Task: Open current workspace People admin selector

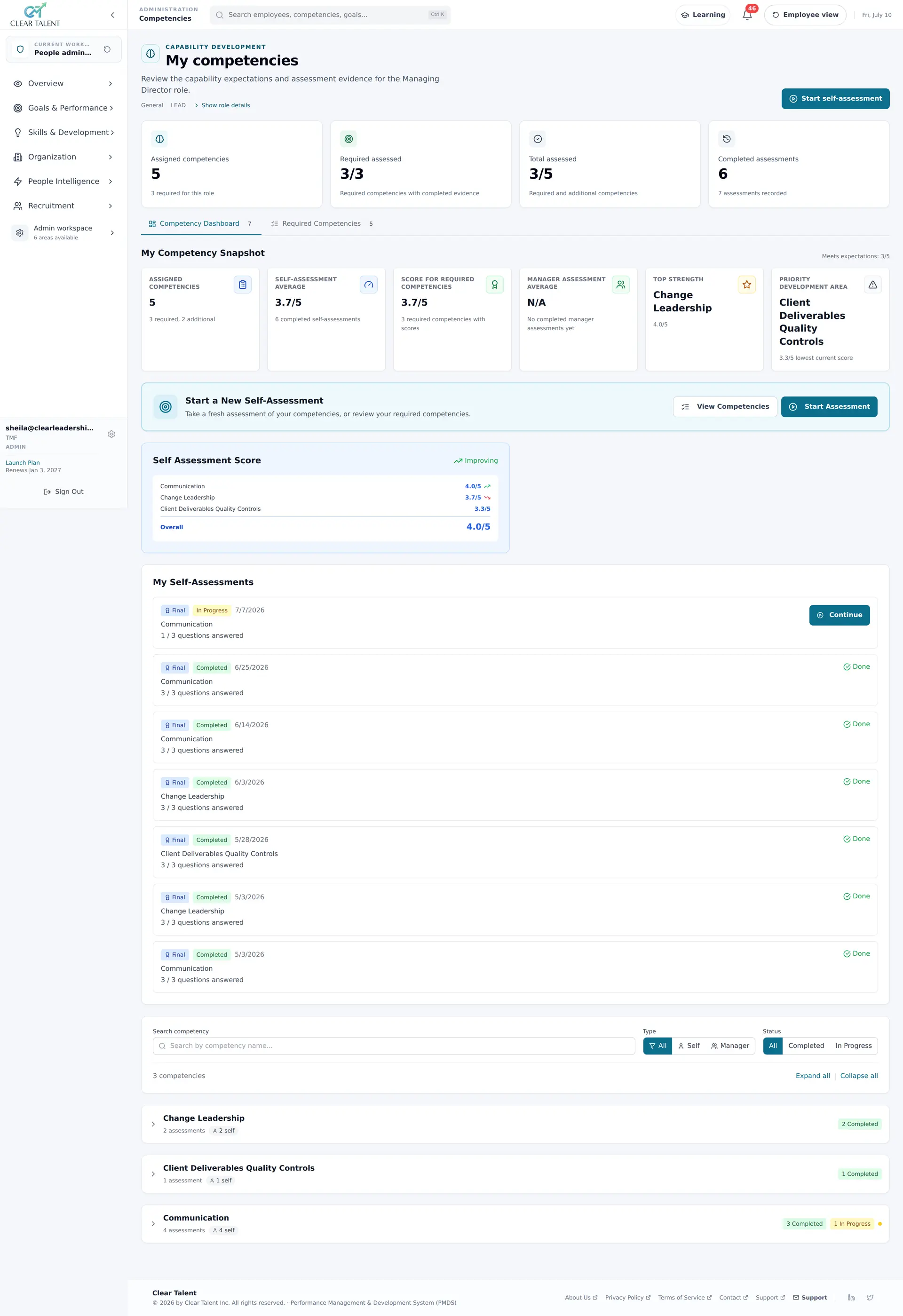Action: (x=63, y=49)
